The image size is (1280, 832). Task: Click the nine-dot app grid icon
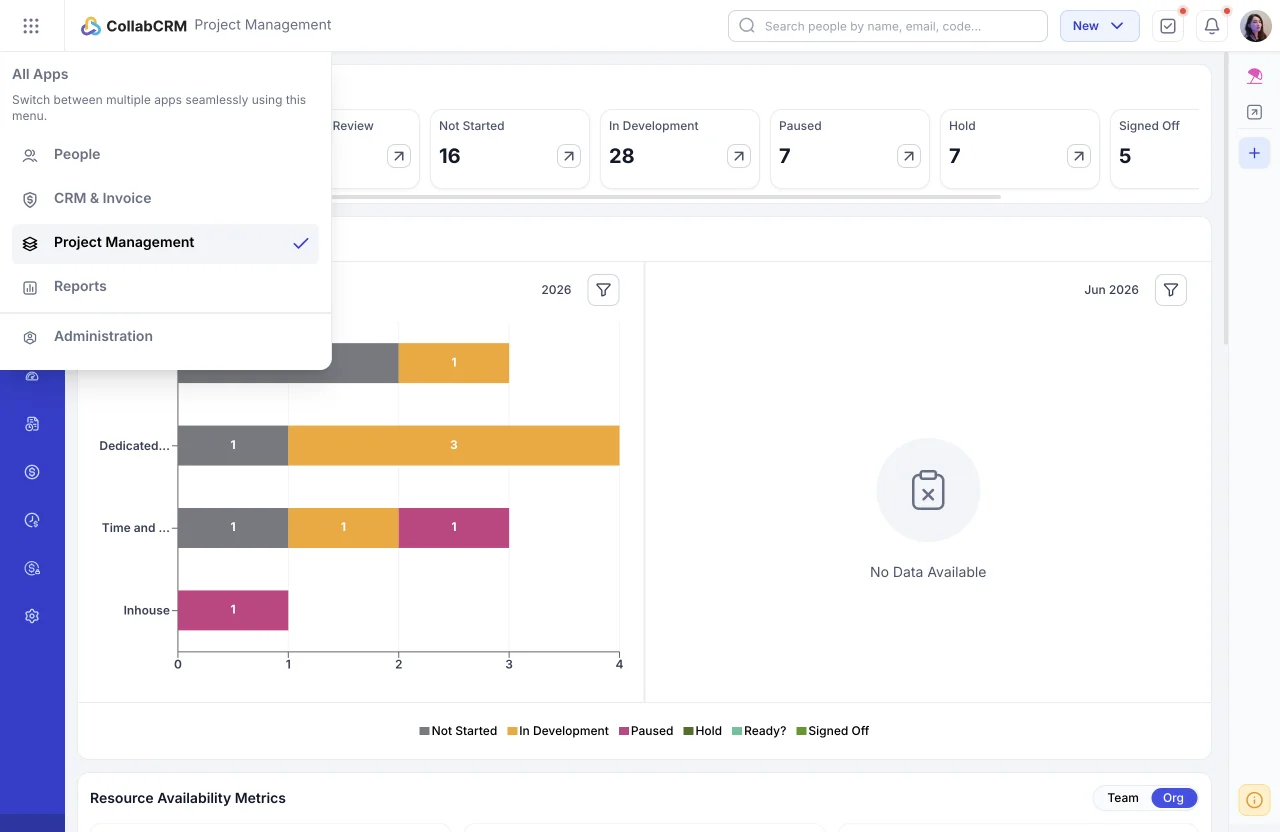pyautogui.click(x=31, y=26)
